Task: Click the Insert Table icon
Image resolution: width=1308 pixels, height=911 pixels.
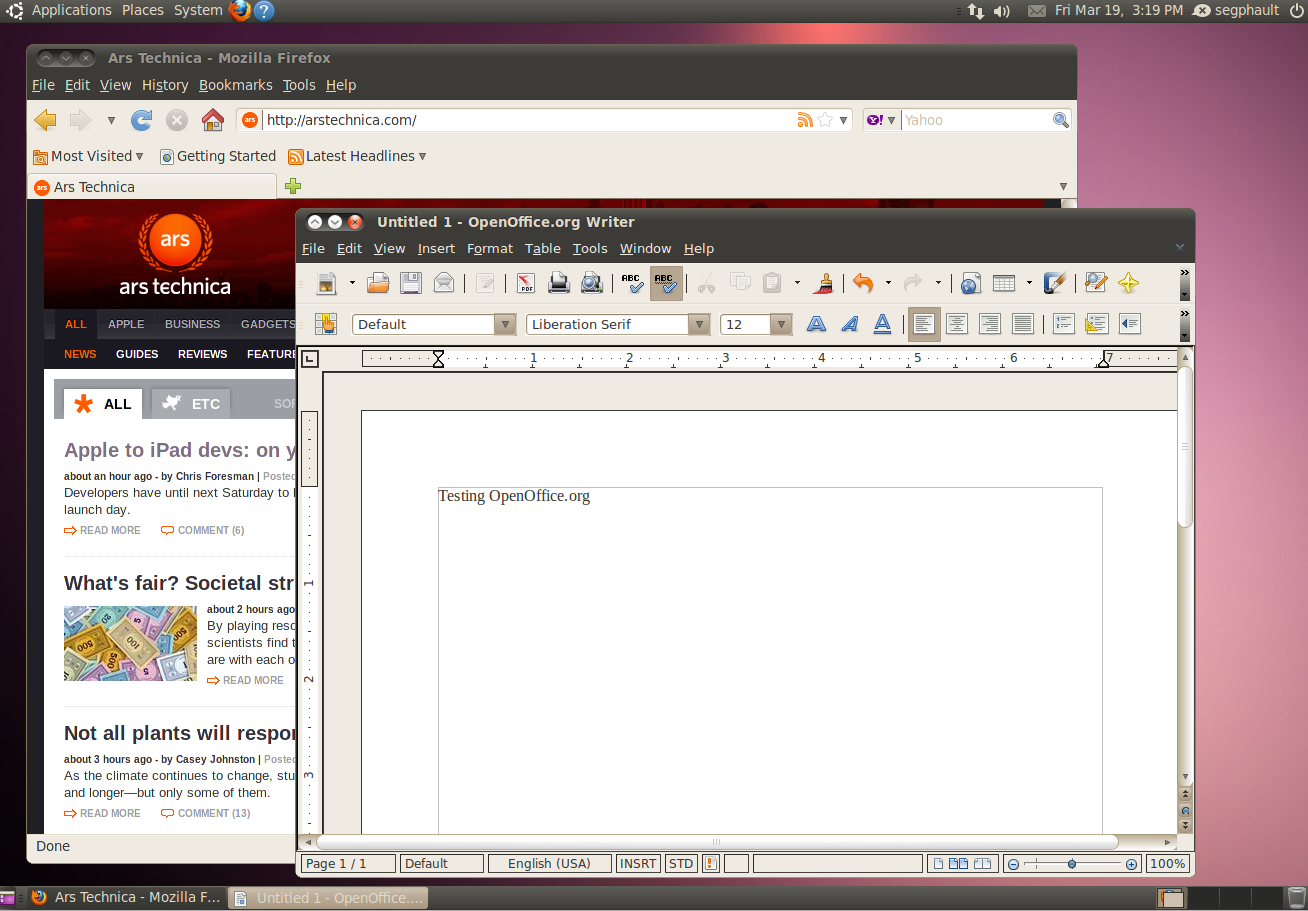Action: coord(1004,284)
